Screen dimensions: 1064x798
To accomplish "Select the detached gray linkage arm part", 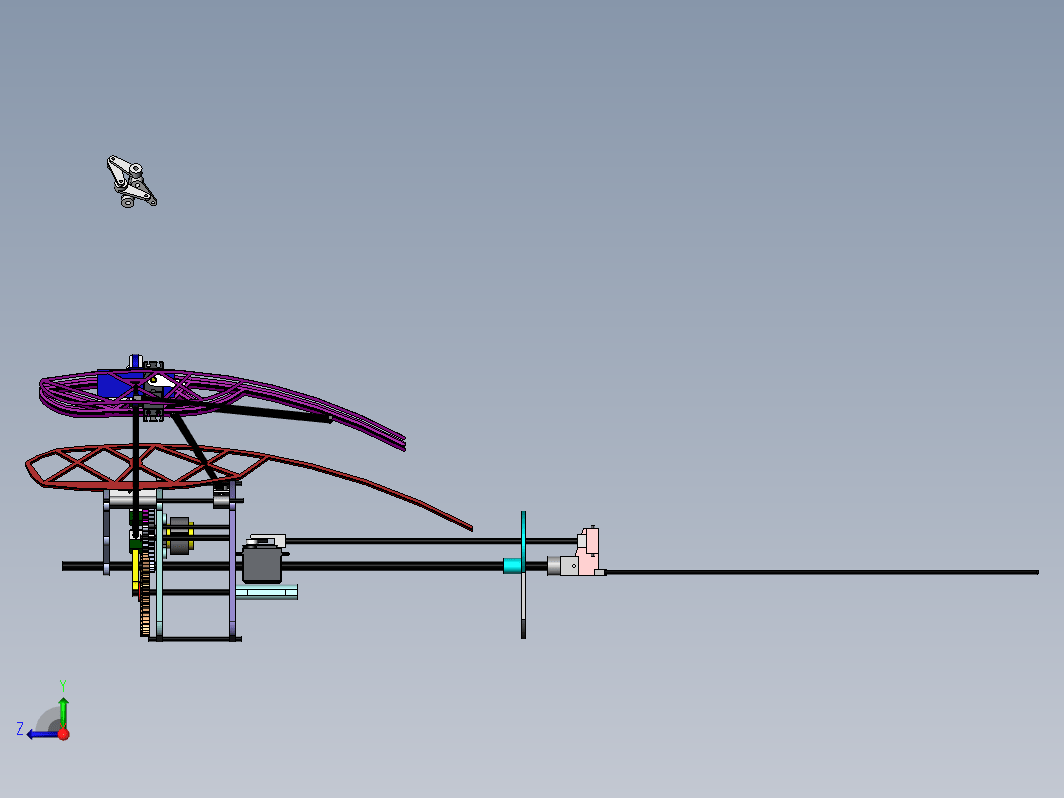I will [x=131, y=182].
